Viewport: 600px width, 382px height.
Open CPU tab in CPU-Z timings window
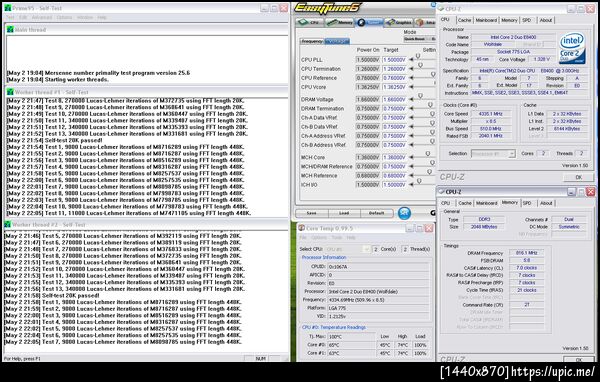tap(446, 203)
